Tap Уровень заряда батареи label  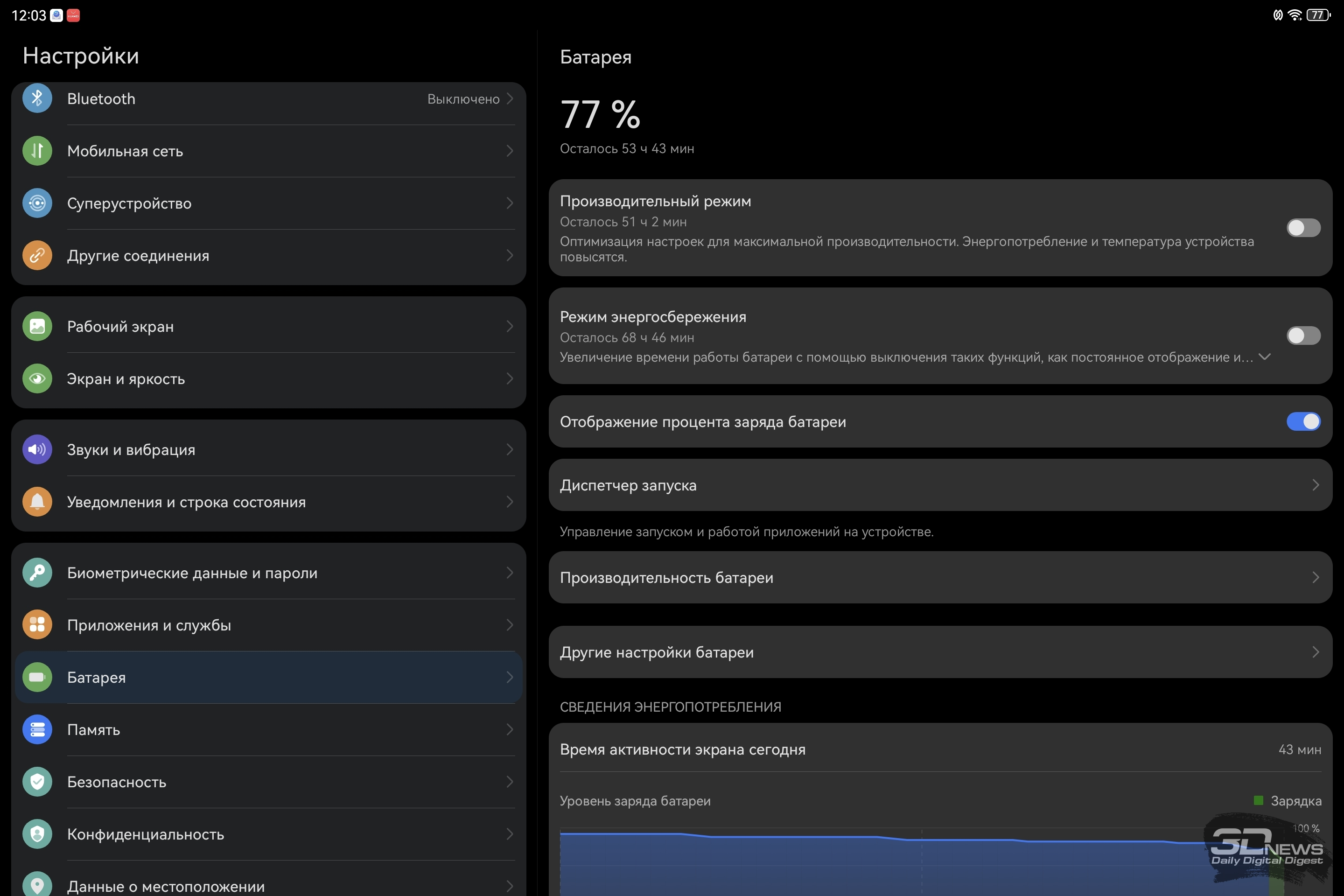click(x=636, y=801)
